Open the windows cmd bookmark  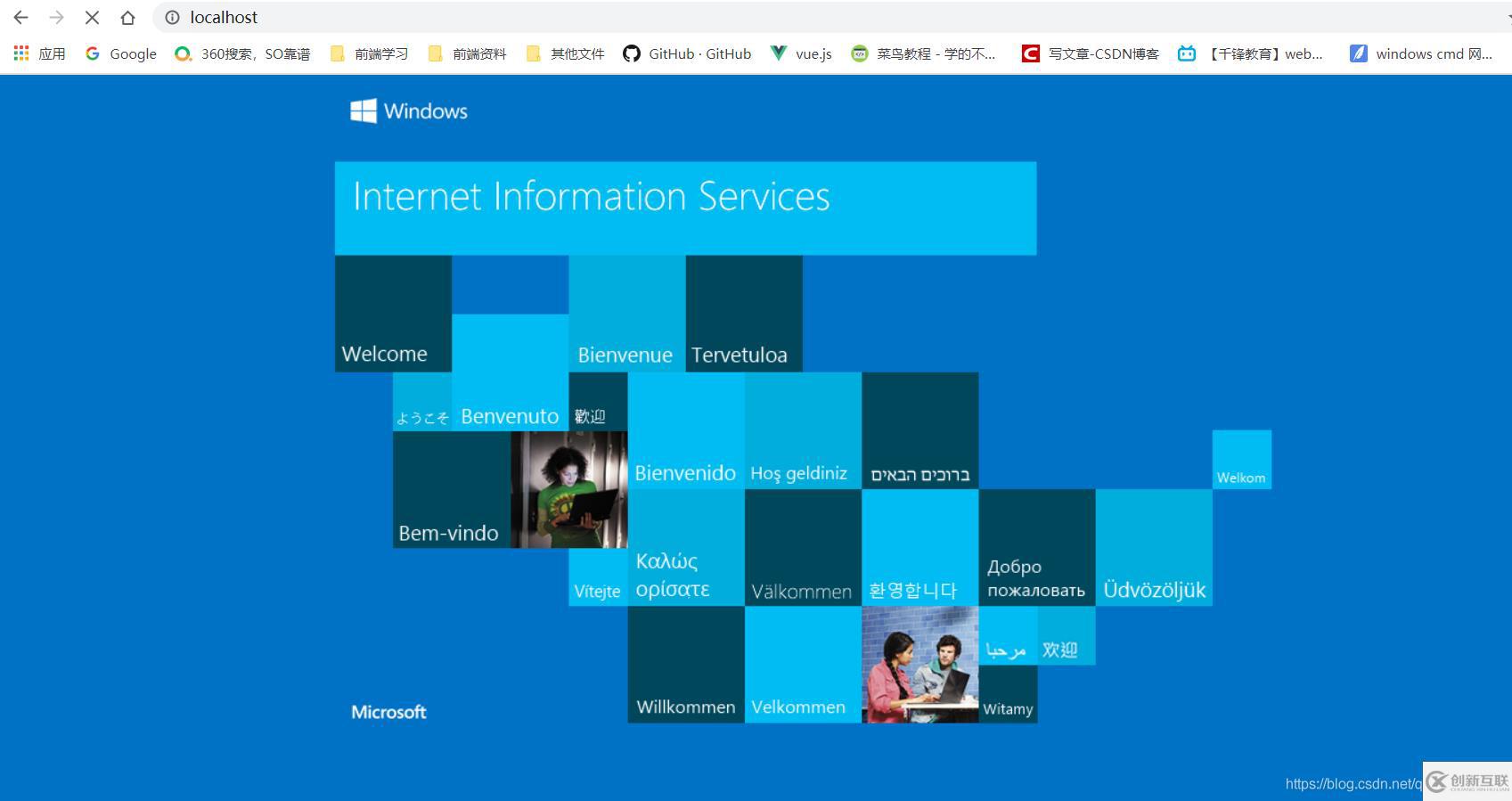(1420, 53)
